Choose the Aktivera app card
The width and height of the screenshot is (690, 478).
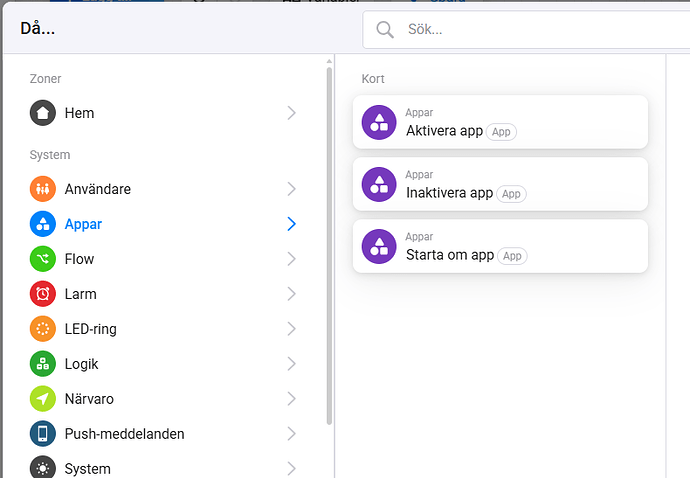(500, 122)
